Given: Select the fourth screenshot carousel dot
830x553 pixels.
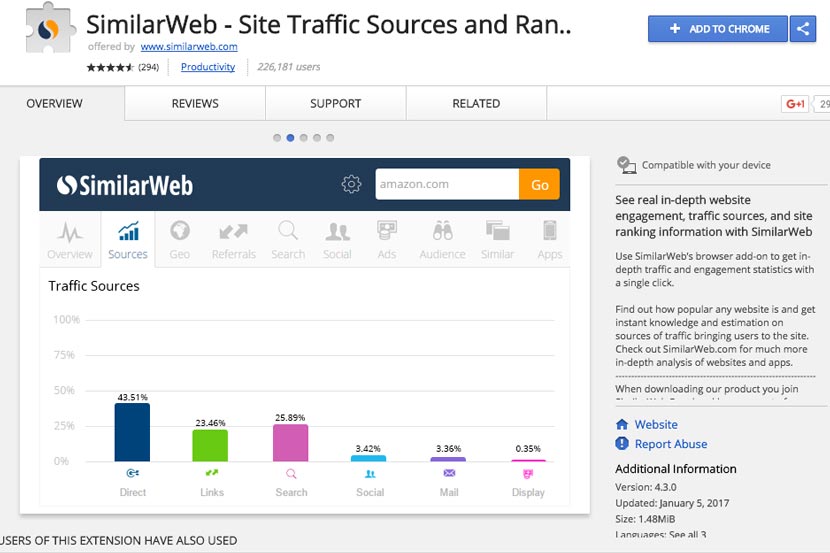Looking at the screenshot, I should click(317, 138).
